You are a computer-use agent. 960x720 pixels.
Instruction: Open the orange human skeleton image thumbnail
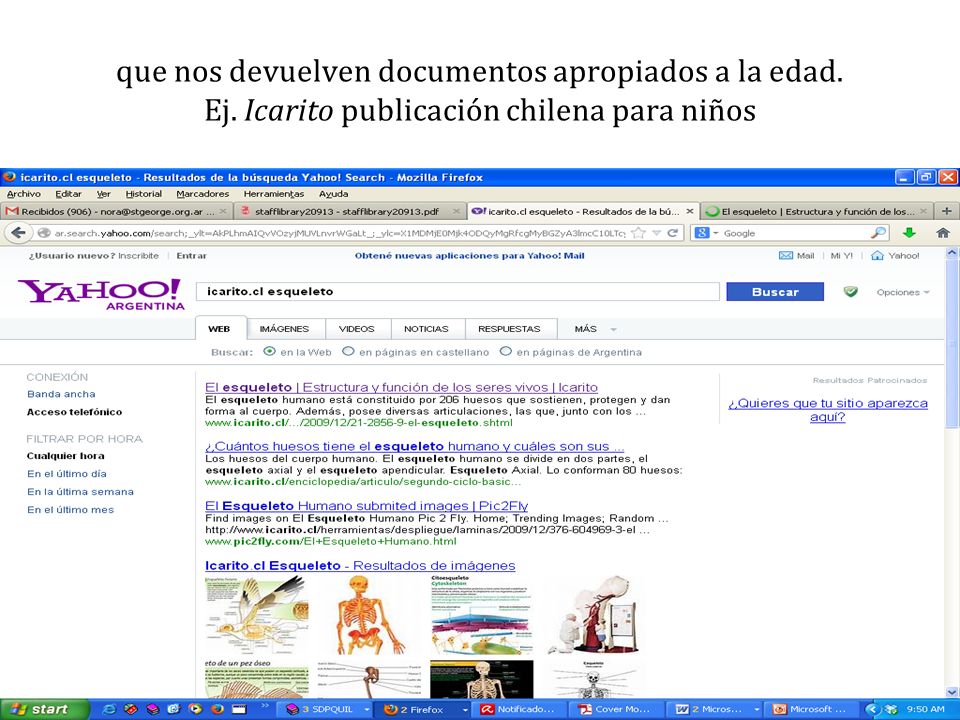tap(371, 616)
